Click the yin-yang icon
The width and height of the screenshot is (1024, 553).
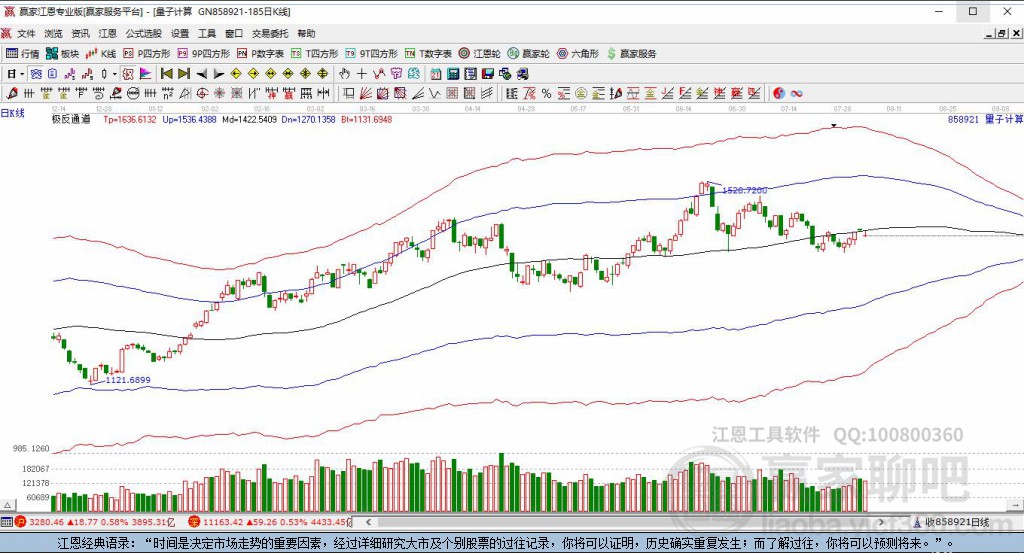point(779,93)
